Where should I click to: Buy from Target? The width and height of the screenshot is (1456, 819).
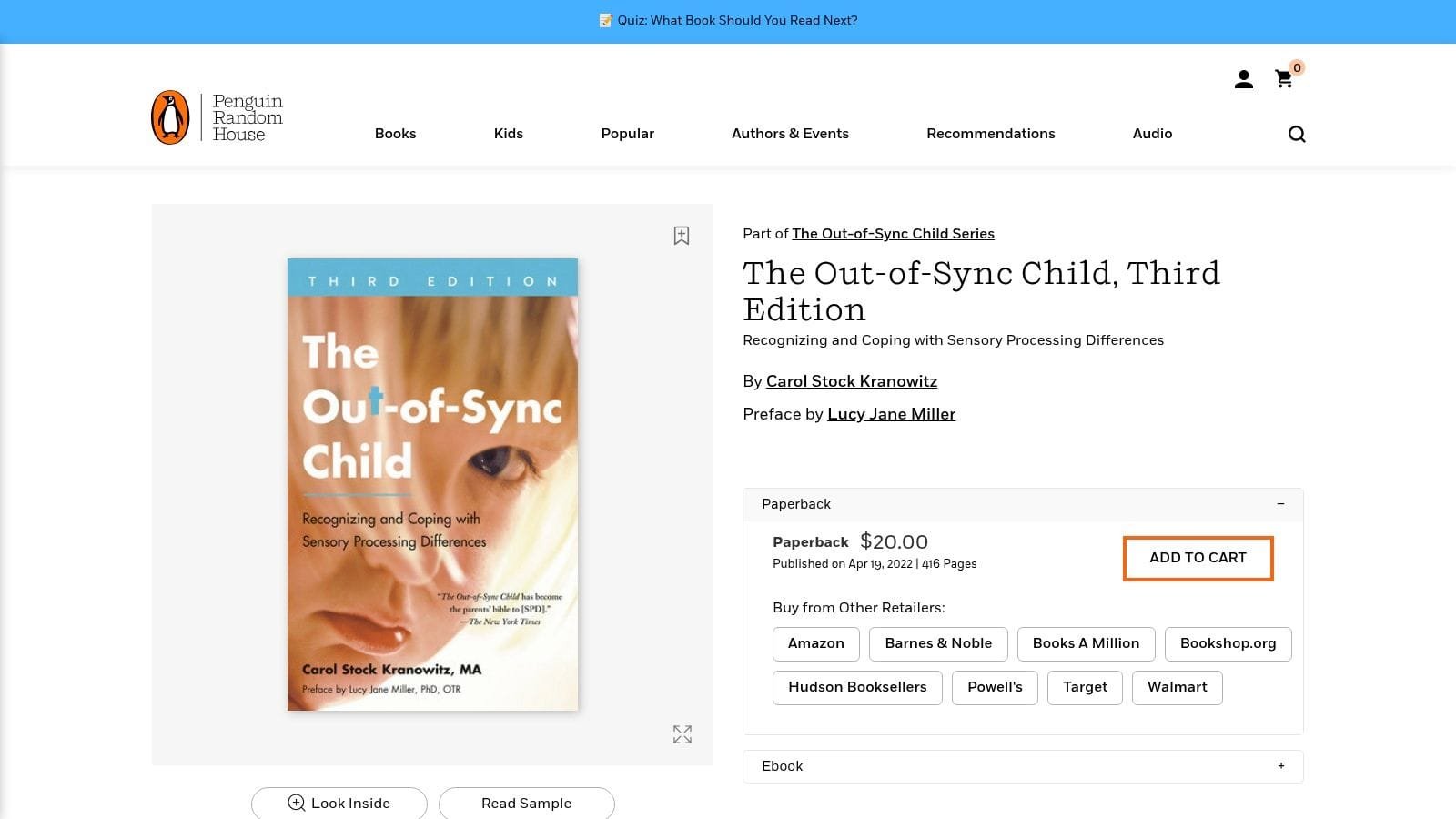click(1085, 687)
